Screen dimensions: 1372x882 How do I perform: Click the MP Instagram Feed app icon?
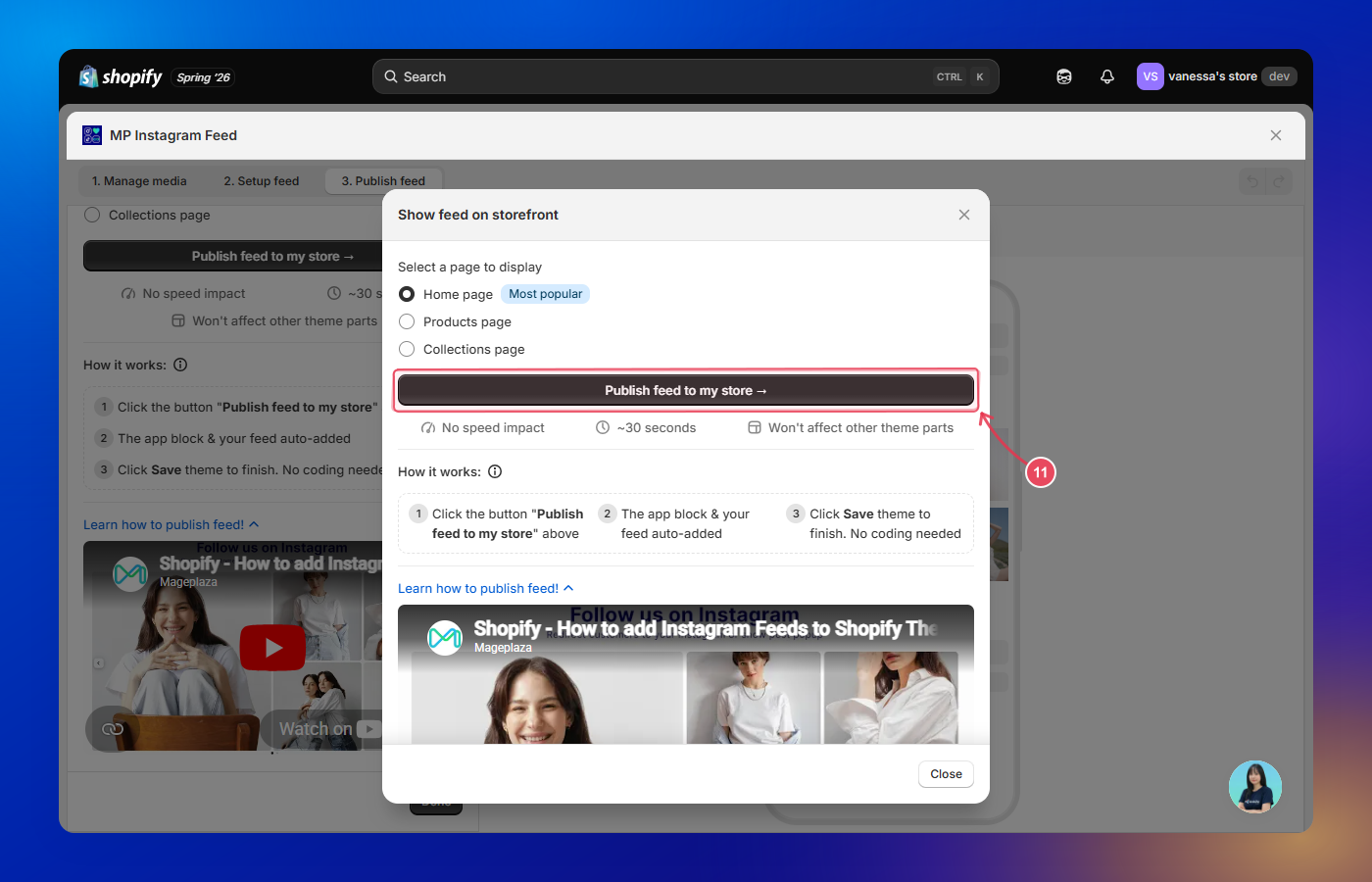pos(92,135)
